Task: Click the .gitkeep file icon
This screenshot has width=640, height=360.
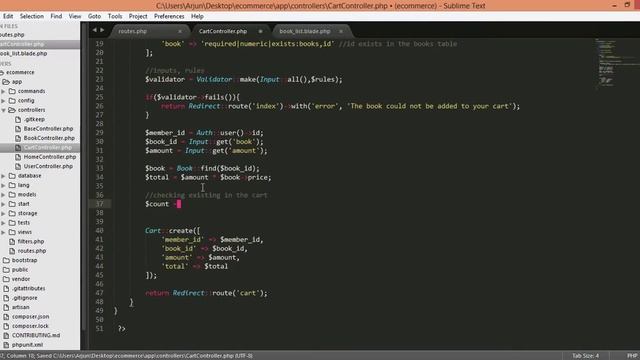Action: tap(18, 119)
